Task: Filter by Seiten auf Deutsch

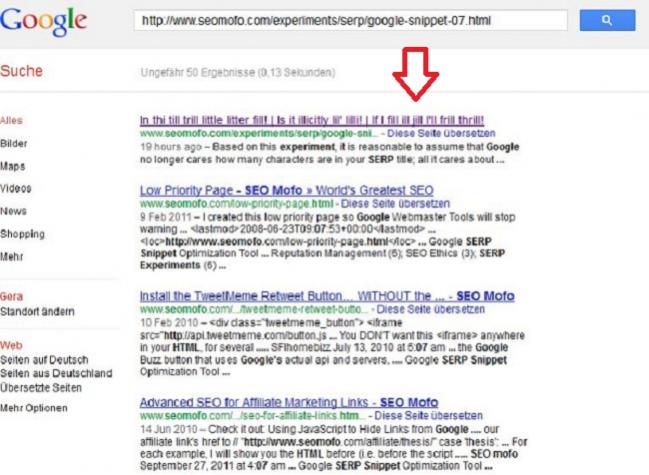Action: (44, 360)
